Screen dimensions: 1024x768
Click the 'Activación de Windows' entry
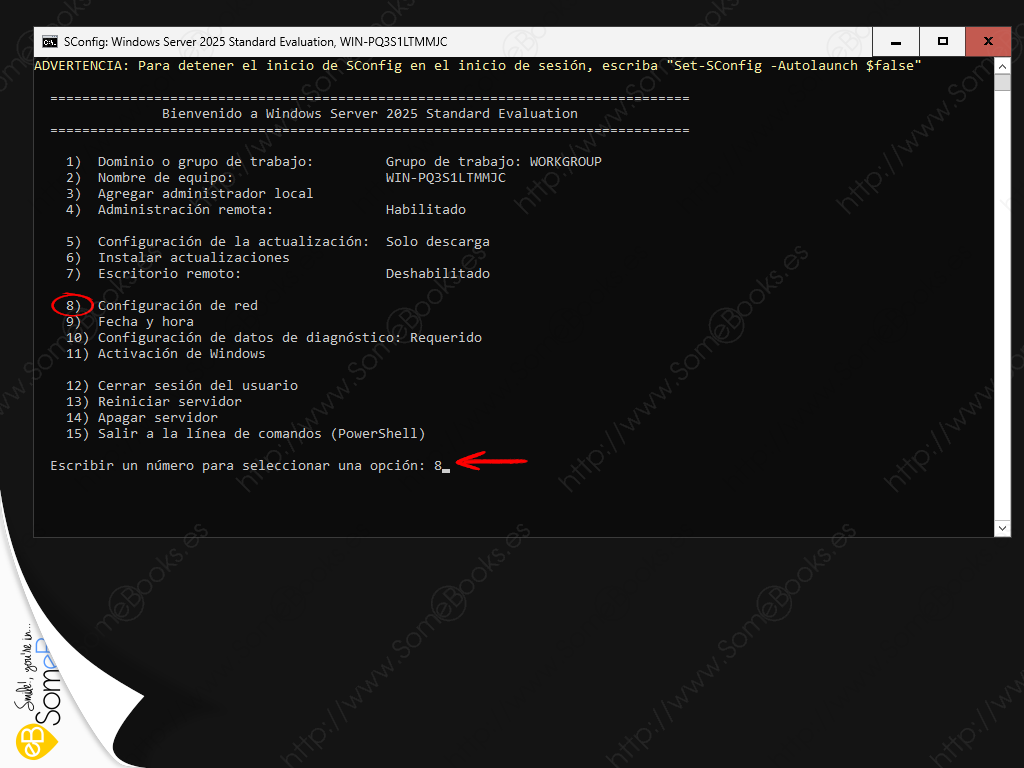pyautogui.click(x=181, y=354)
